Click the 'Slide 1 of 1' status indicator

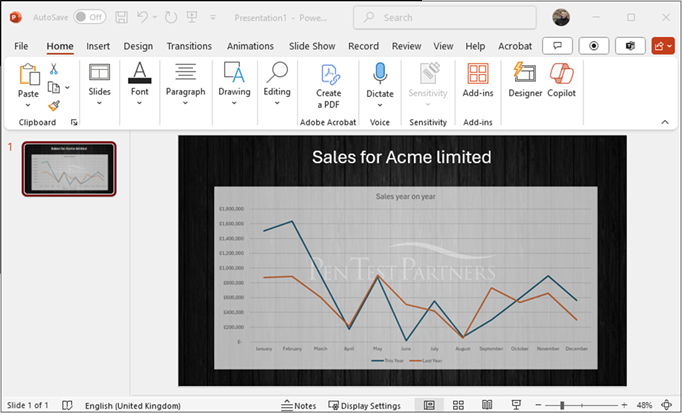click(27, 405)
